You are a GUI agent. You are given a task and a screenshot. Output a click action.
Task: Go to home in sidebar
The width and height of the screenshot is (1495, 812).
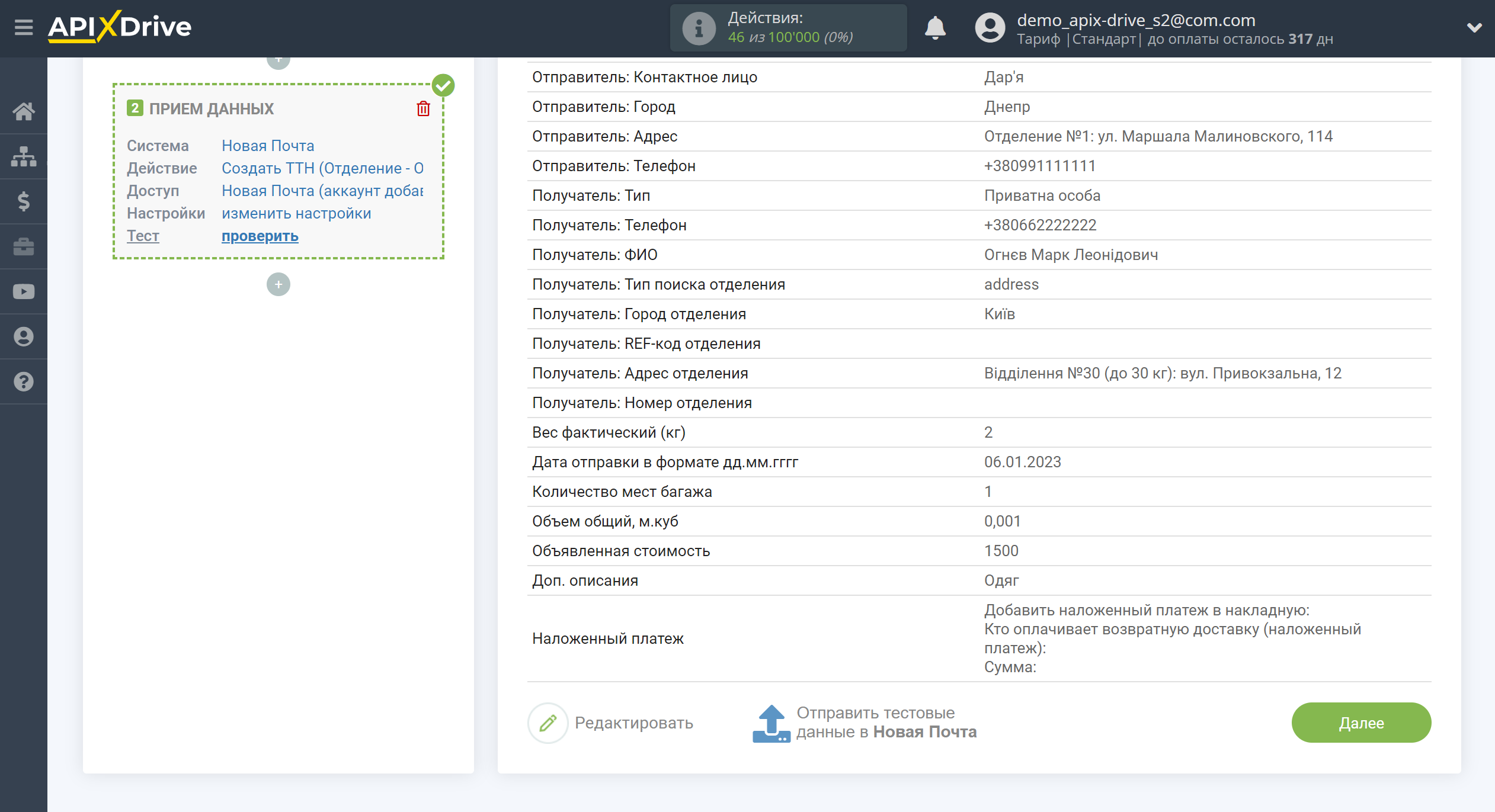click(x=24, y=111)
